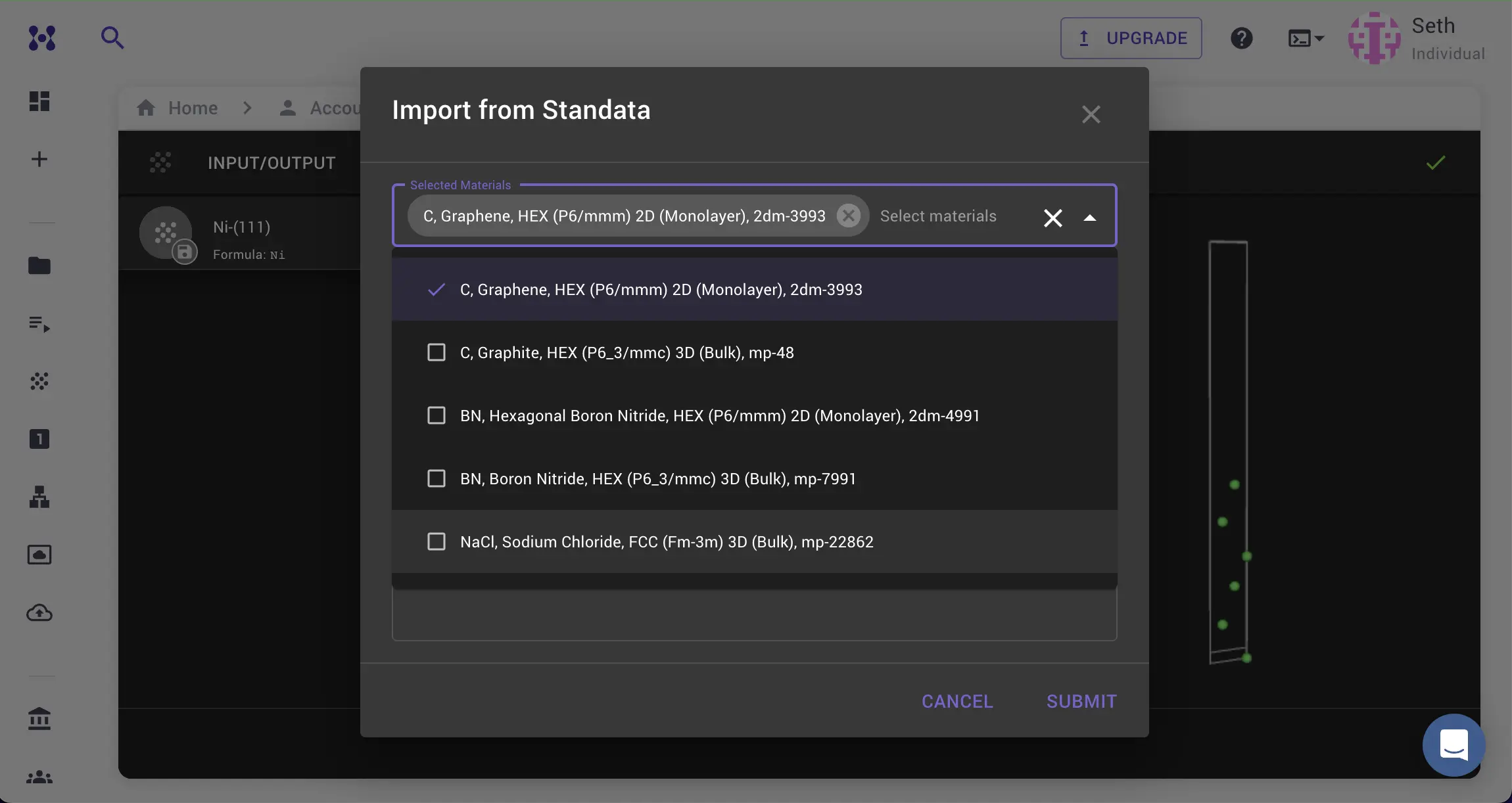Screen dimensions: 1512x803
Task: Click the plus icon to create new entity
Action: (39, 158)
